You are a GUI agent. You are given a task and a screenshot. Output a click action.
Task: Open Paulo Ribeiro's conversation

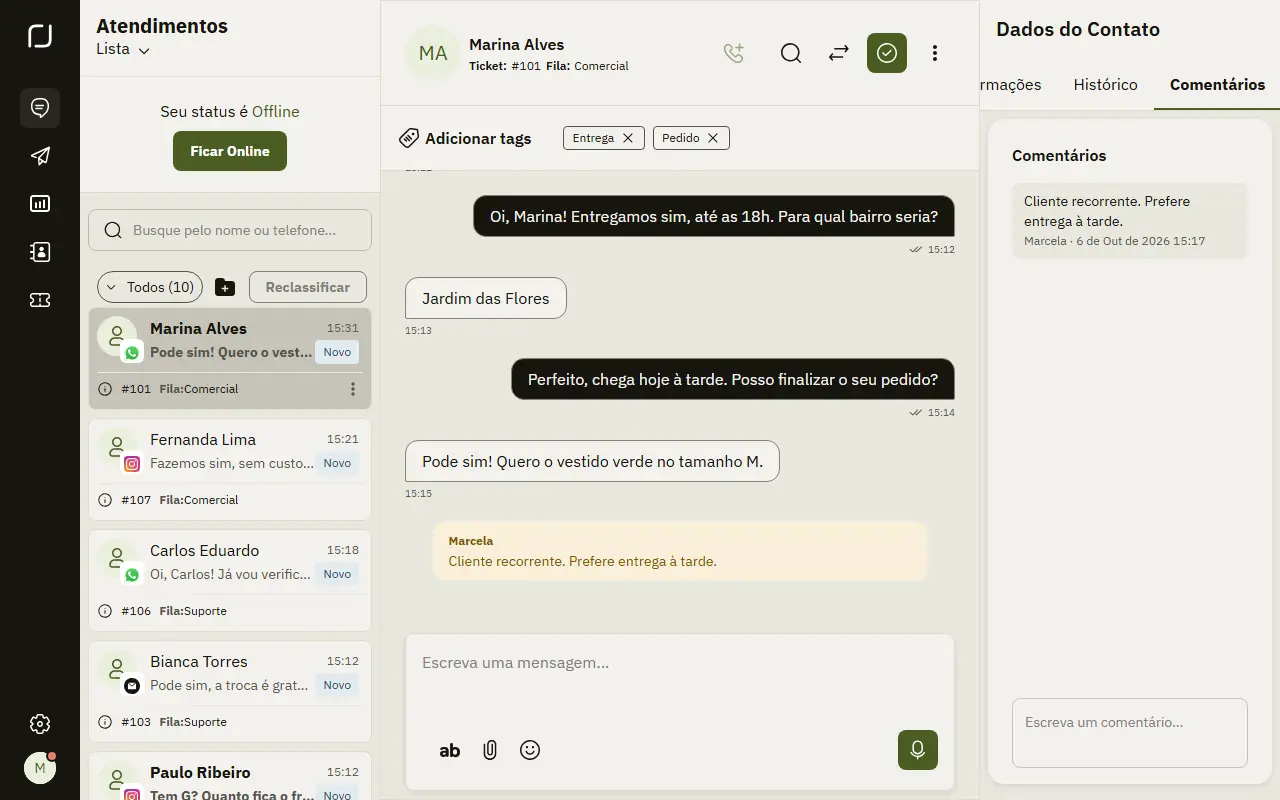point(230,776)
